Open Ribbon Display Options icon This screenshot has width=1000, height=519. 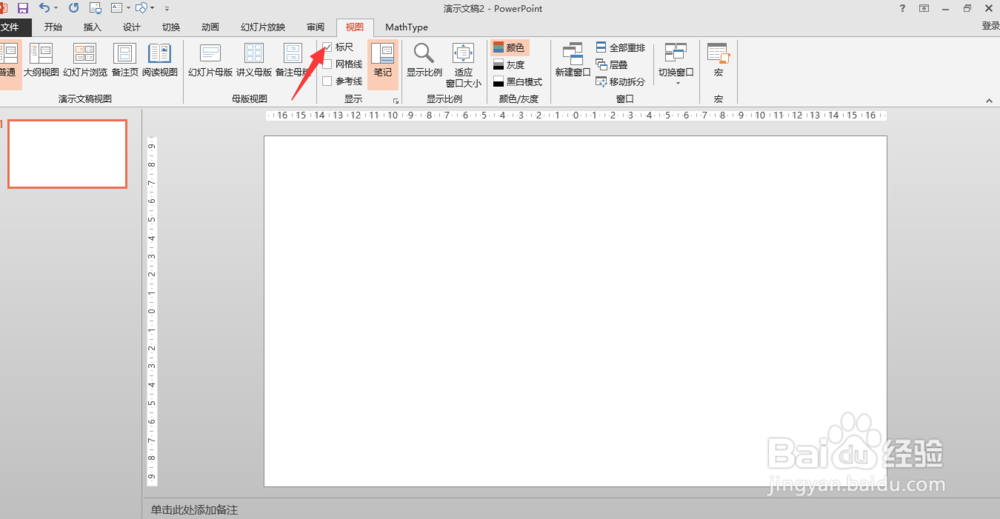coord(923,8)
